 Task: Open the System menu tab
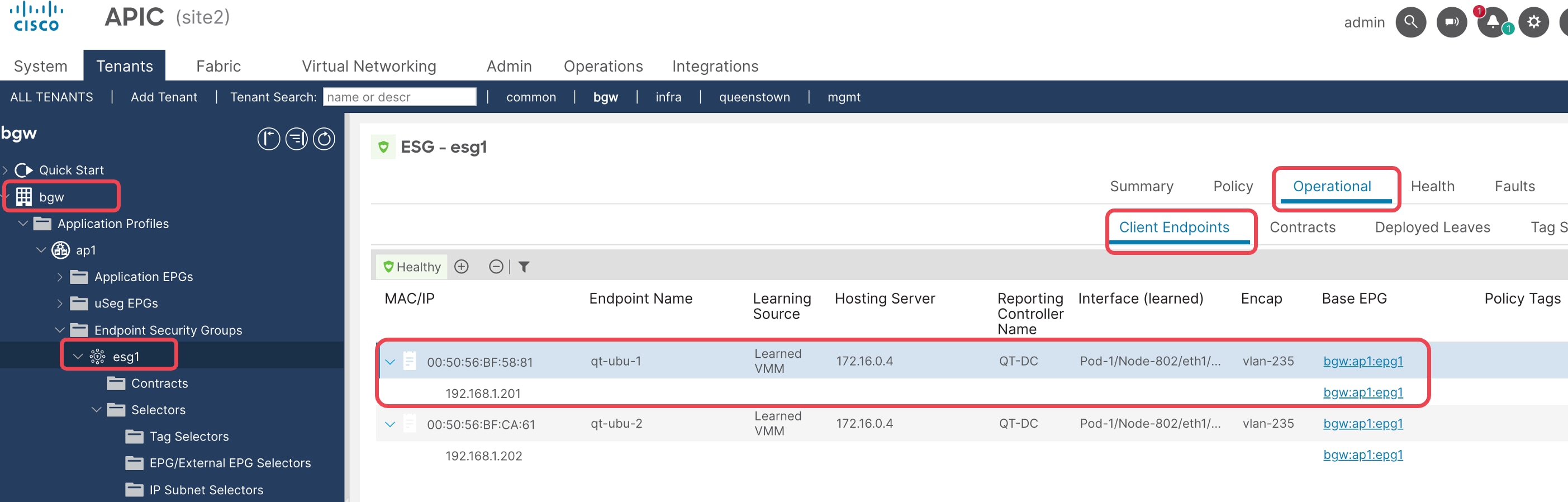click(x=41, y=66)
